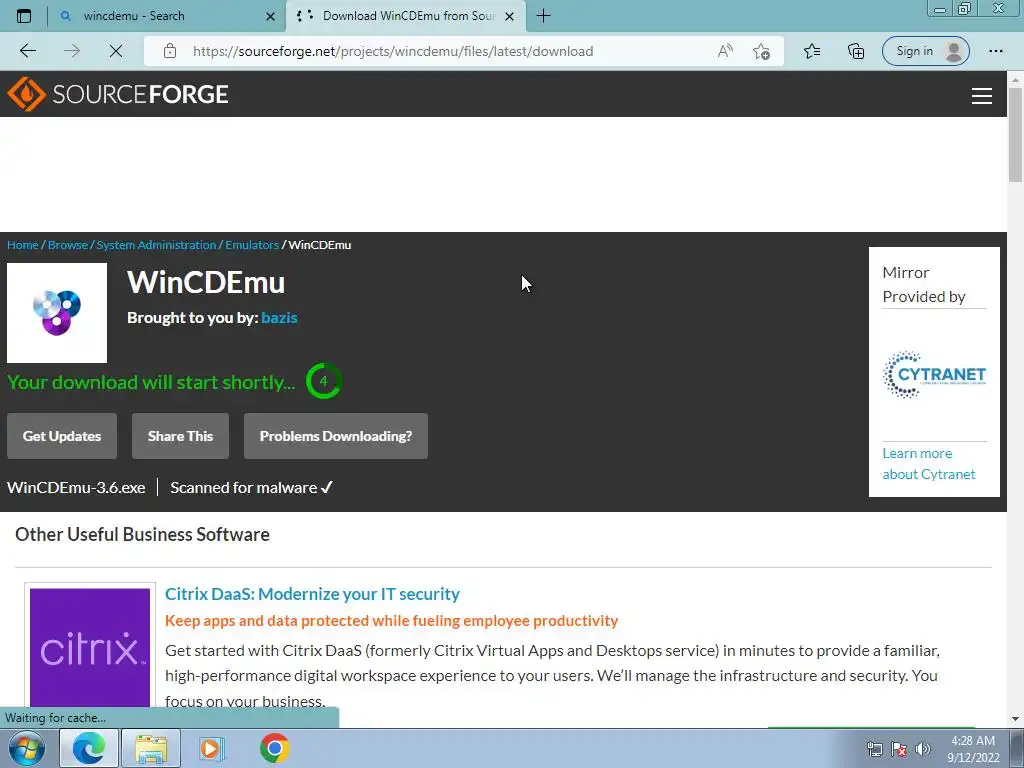This screenshot has width=1024, height=768.
Task: Click the volume speaker tray icon
Action: click(x=922, y=749)
